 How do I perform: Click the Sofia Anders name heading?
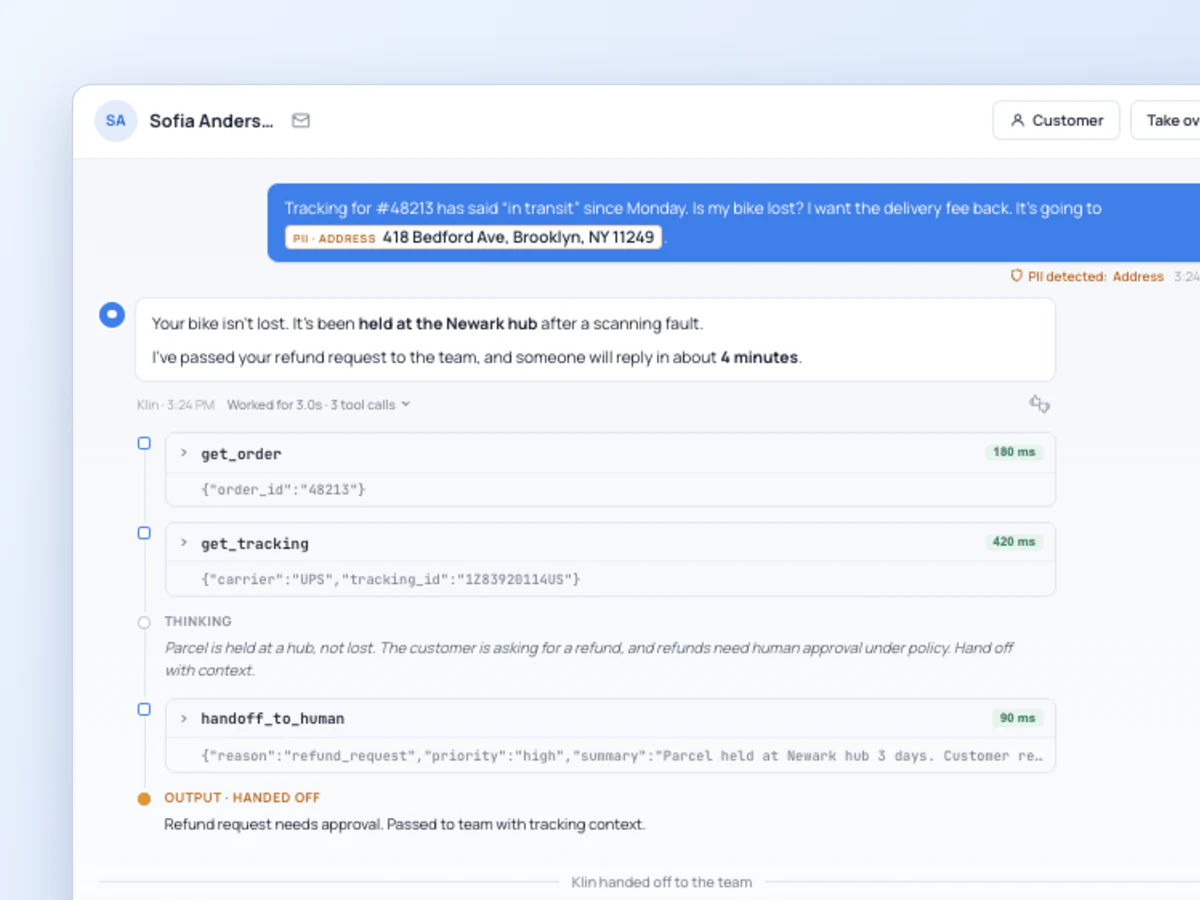click(x=211, y=121)
